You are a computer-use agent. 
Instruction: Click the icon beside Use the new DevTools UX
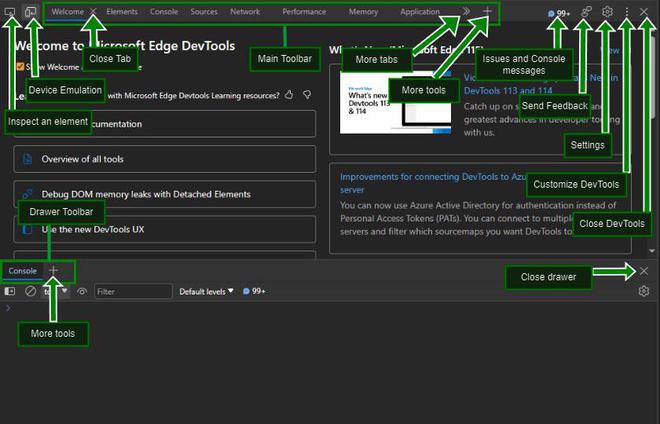coord(27,229)
